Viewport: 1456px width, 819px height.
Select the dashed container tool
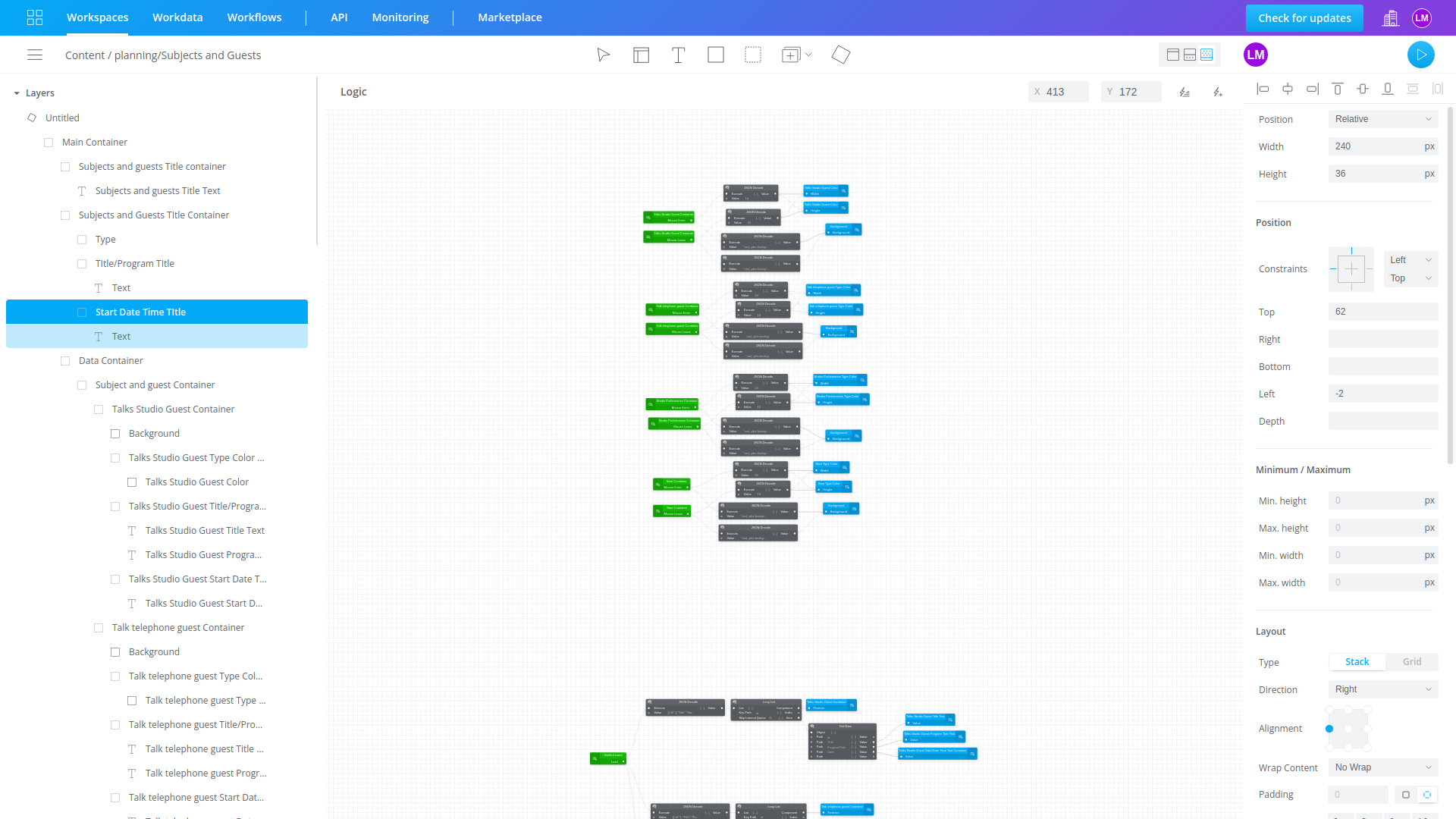[752, 55]
